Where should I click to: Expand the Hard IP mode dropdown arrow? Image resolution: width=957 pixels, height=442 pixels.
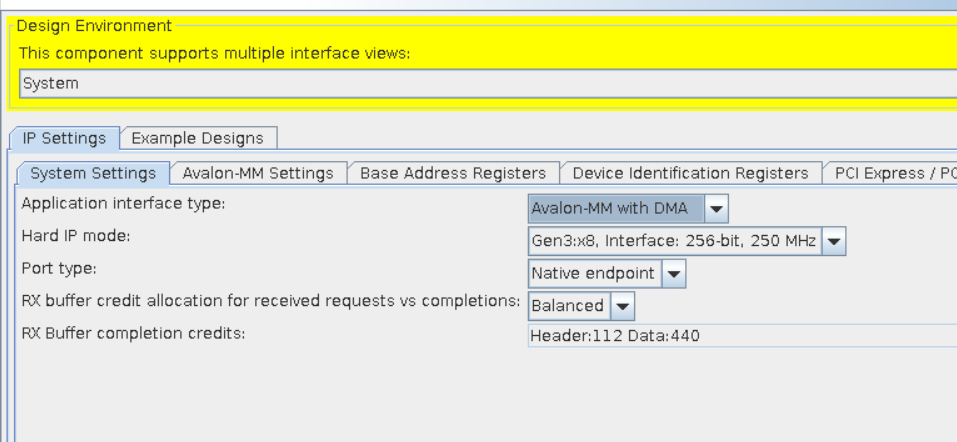coord(835,240)
